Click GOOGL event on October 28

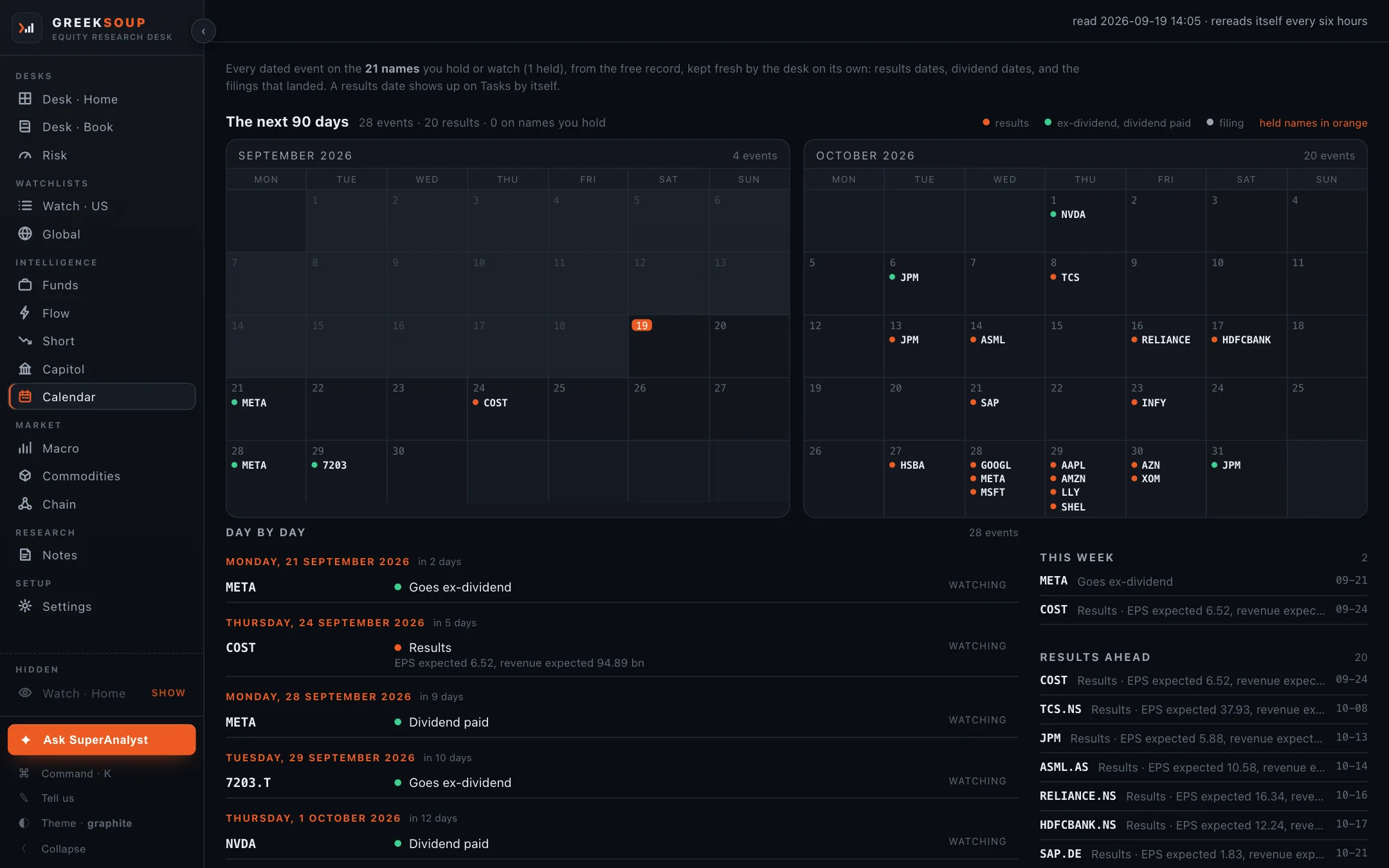991,465
